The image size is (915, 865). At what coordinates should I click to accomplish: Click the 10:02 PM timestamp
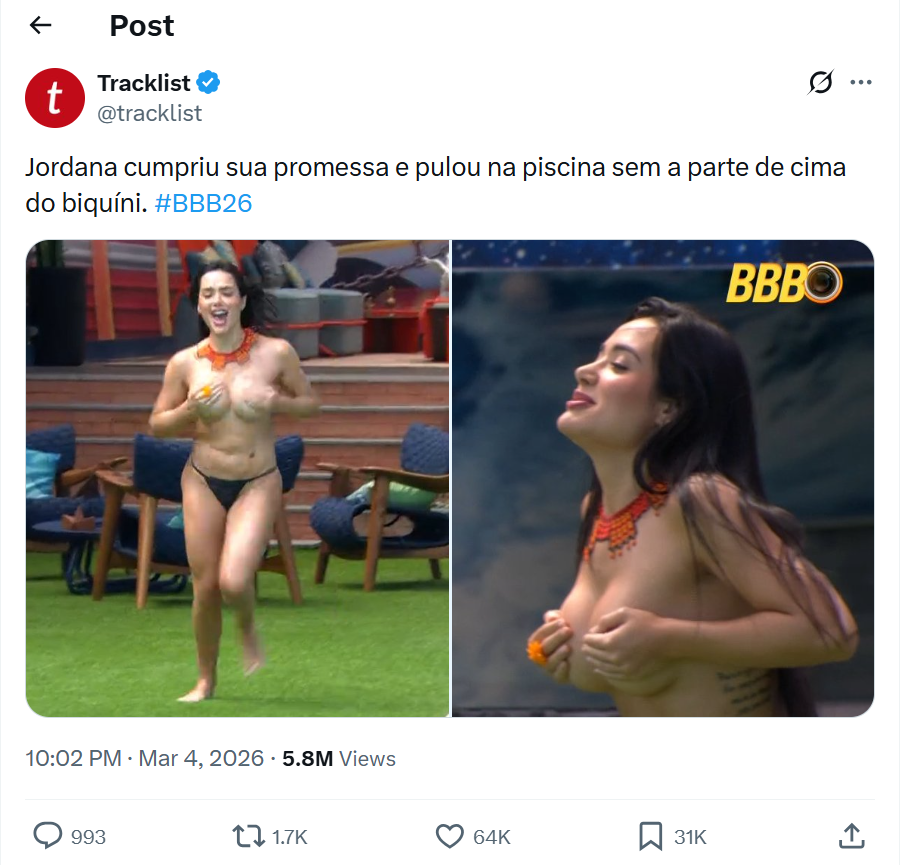[74, 758]
